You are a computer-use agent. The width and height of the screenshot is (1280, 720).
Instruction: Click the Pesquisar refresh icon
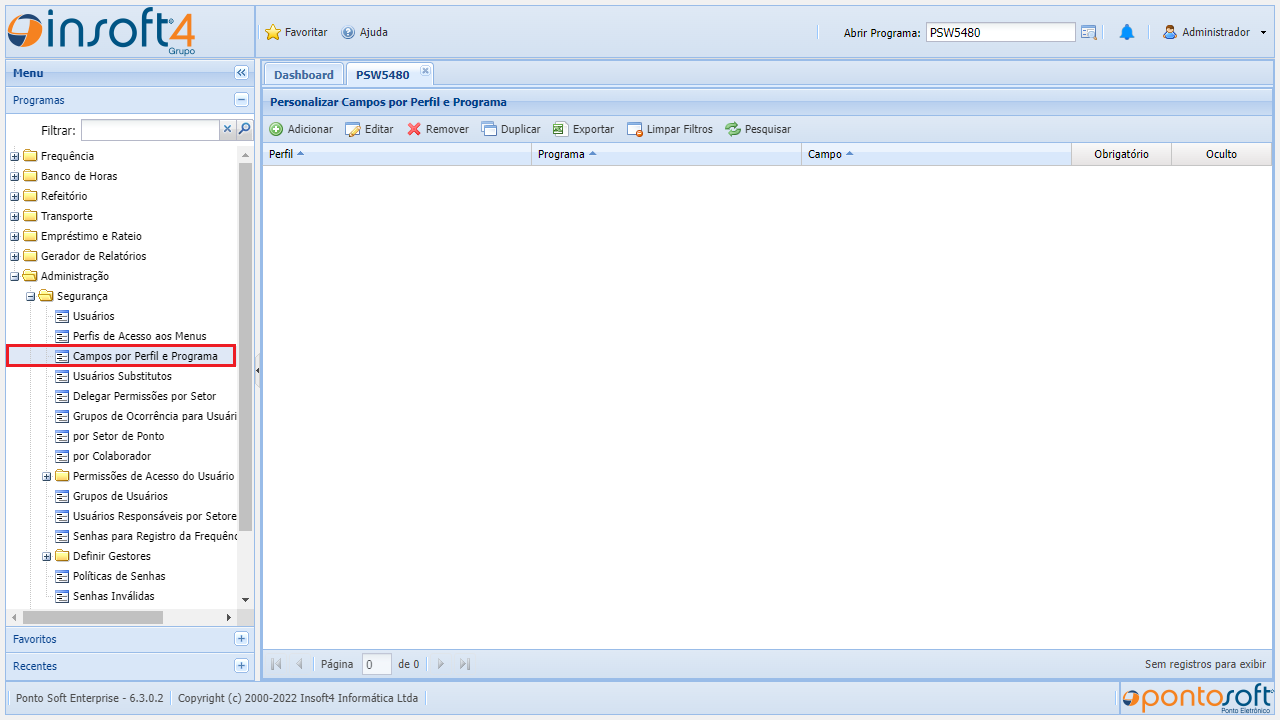tap(733, 129)
